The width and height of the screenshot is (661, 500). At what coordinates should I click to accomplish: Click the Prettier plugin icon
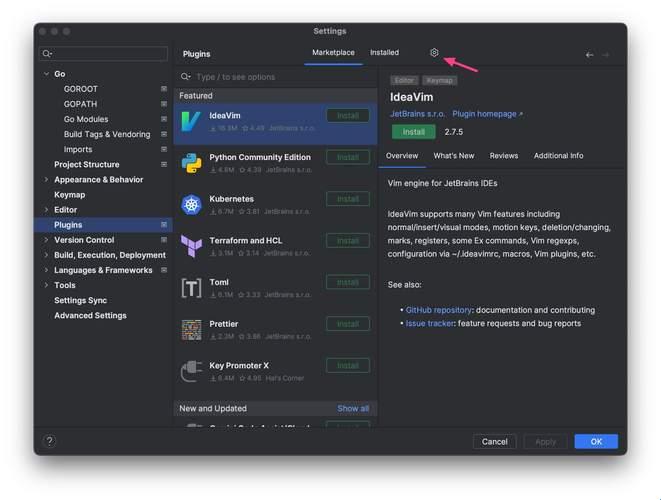click(x=191, y=330)
